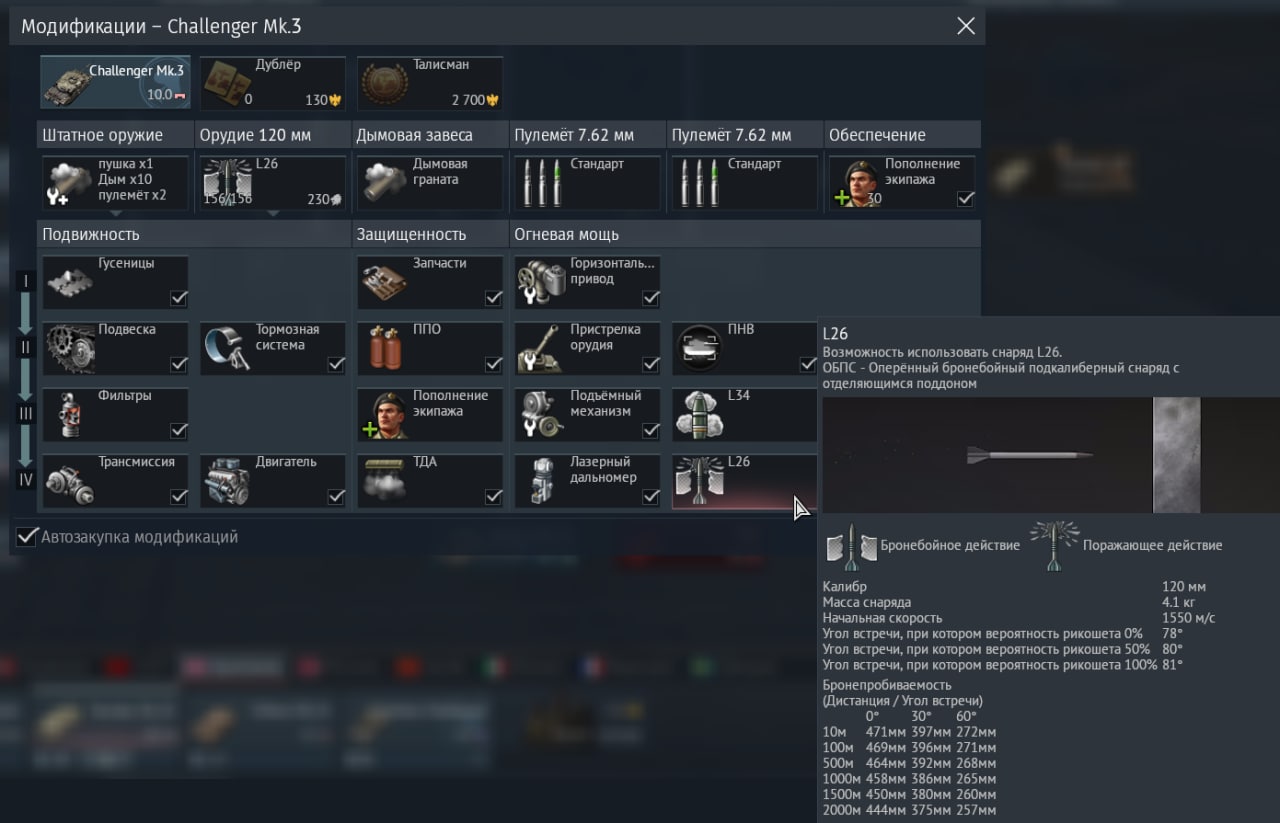Select the ТДА modification
This screenshot has height=823, width=1280.
click(x=429, y=481)
